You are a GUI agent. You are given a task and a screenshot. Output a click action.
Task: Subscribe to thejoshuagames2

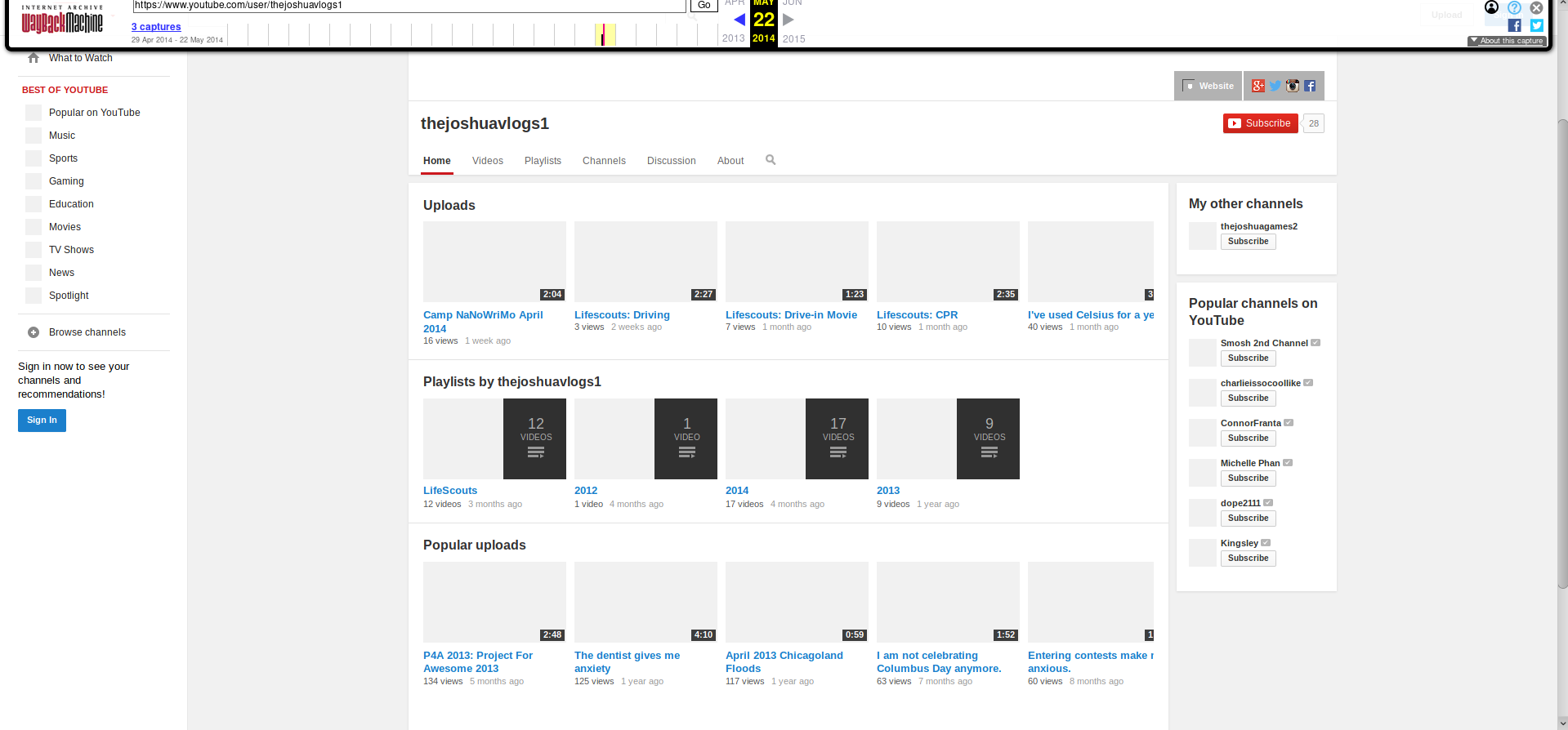click(x=1248, y=242)
